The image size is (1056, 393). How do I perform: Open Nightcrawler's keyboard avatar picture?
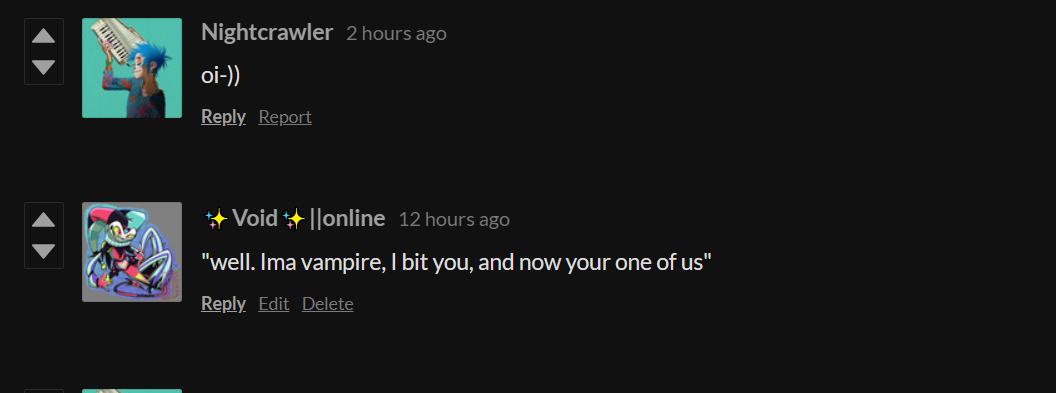(x=132, y=68)
